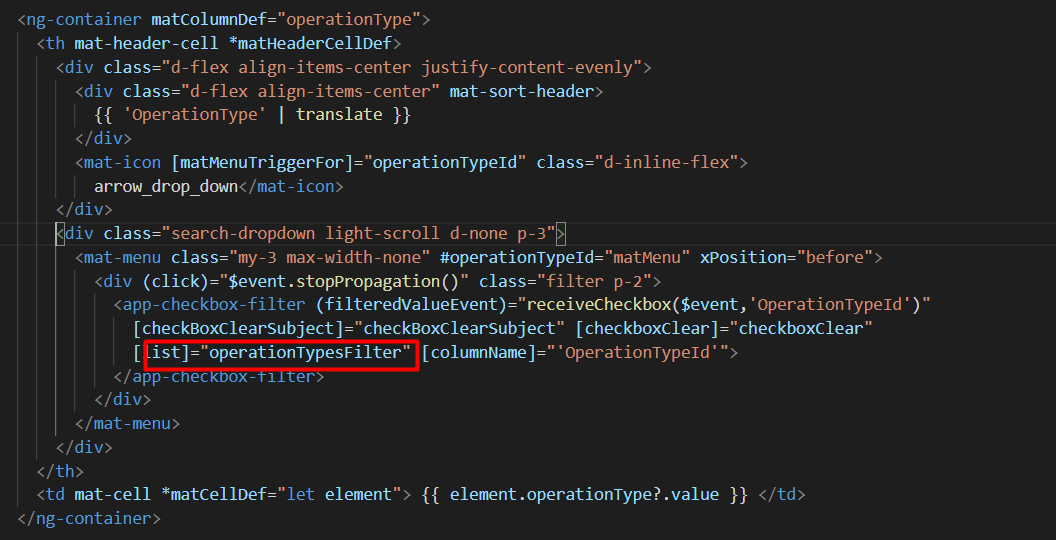
Task: Click the opening app-checkbox-filter tag name
Action: click(214, 305)
